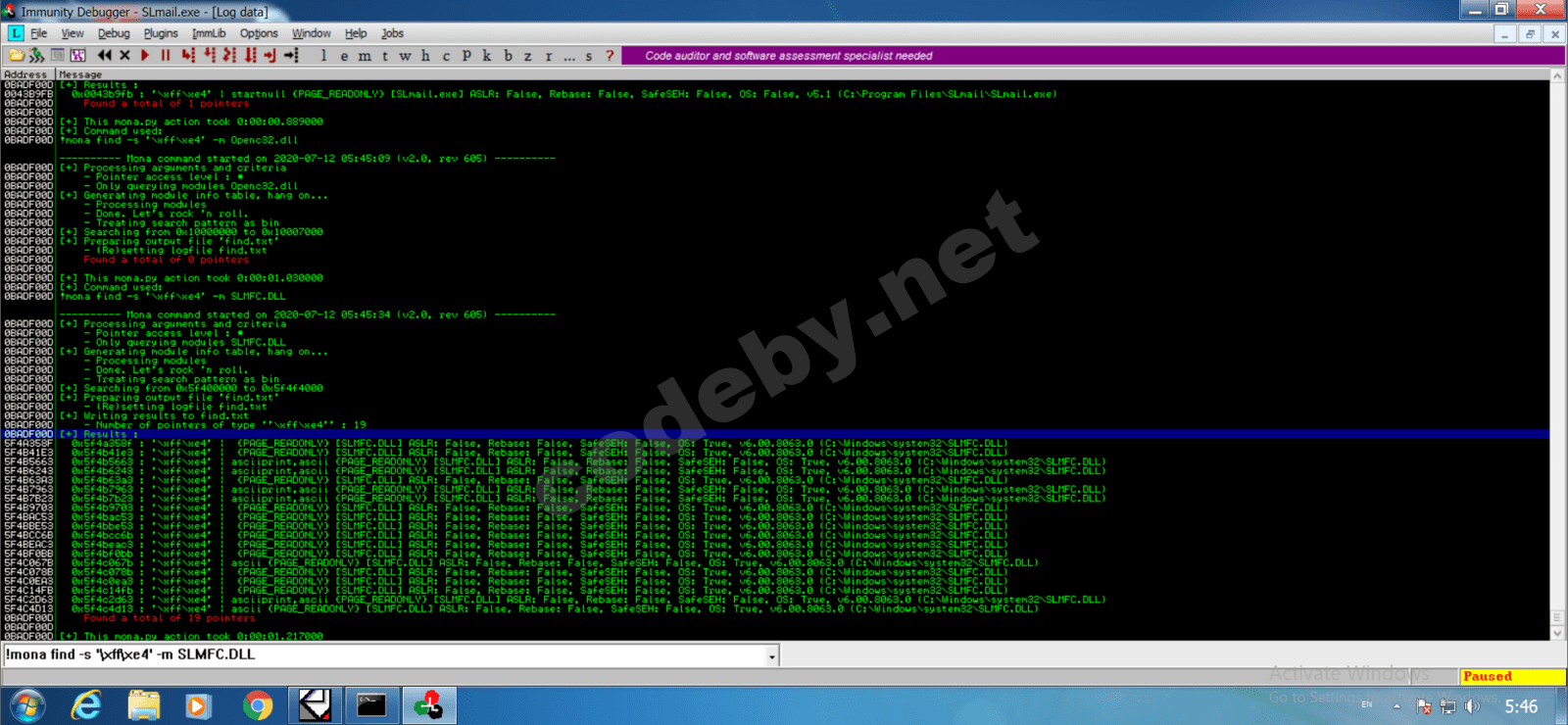Show Threads with 't' button
1568x725 pixels.
pos(385,56)
